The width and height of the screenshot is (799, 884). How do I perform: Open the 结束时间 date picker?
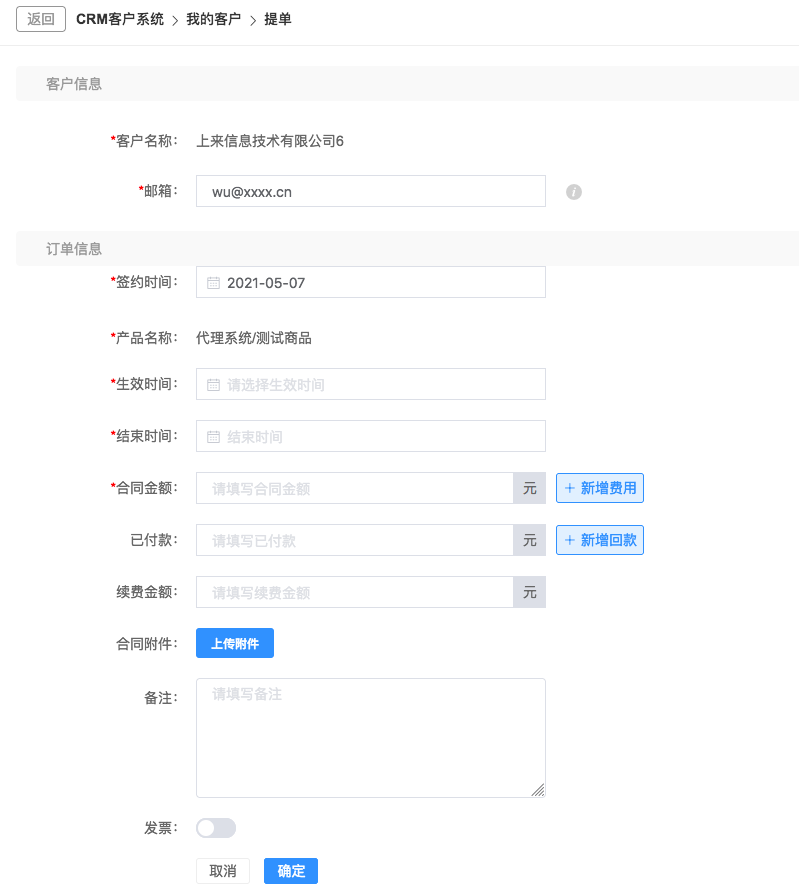[x=370, y=436]
